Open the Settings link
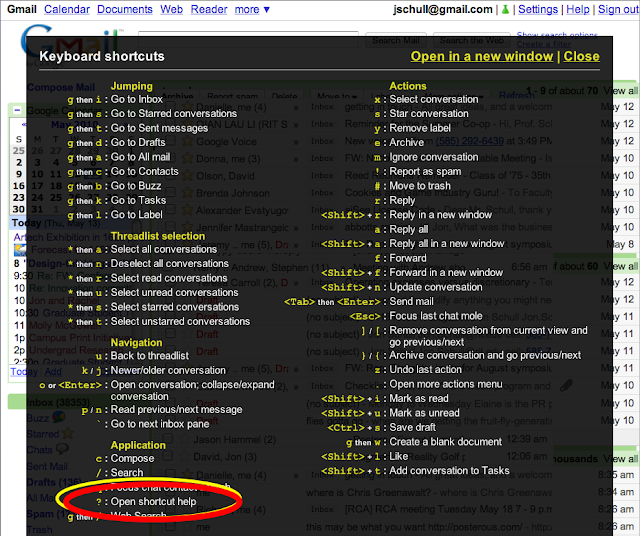The height and width of the screenshot is (536, 640). point(538,9)
